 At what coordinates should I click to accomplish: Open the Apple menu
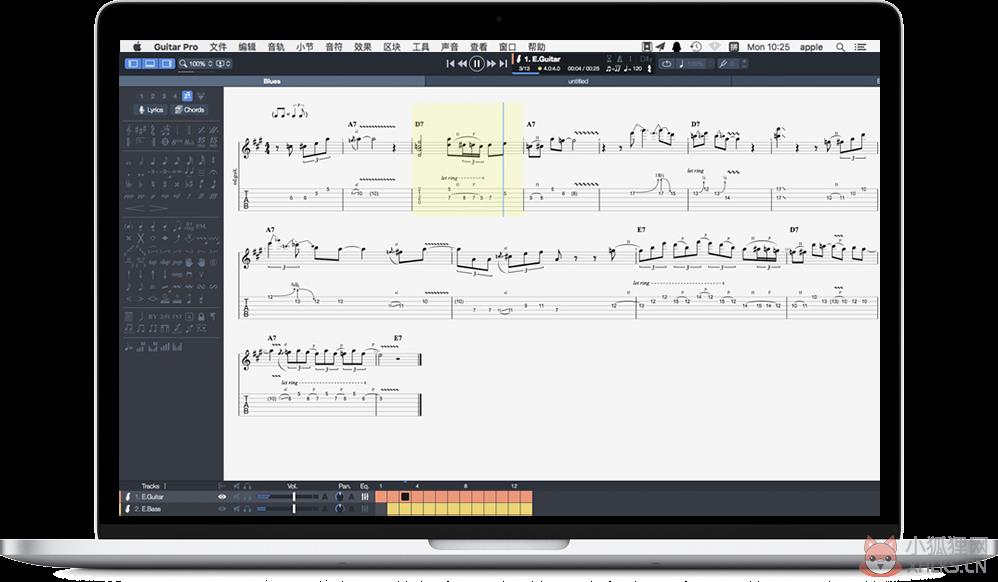coord(137,46)
